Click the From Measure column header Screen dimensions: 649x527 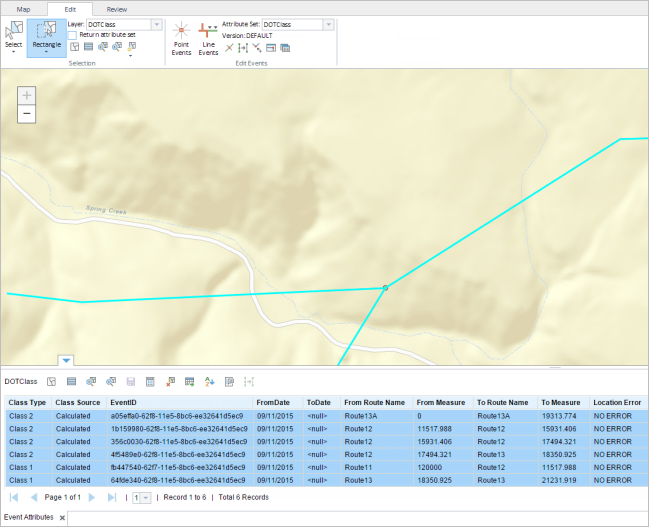(440, 402)
